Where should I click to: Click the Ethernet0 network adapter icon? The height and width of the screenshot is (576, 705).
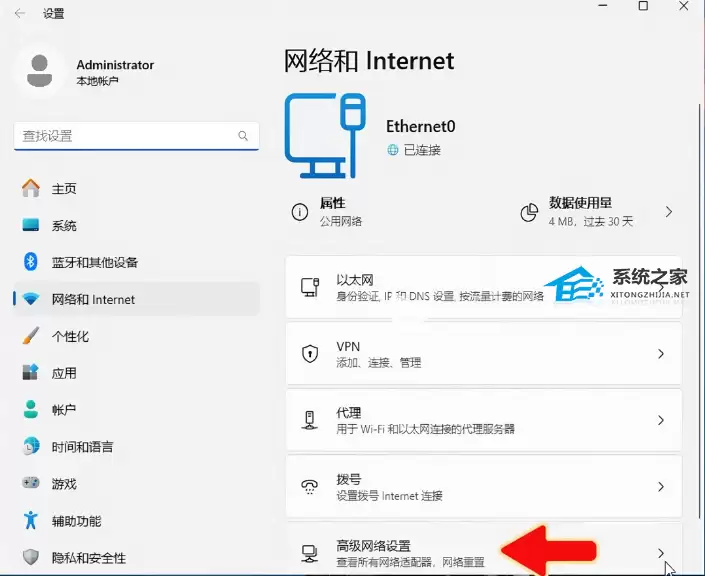[327, 137]
